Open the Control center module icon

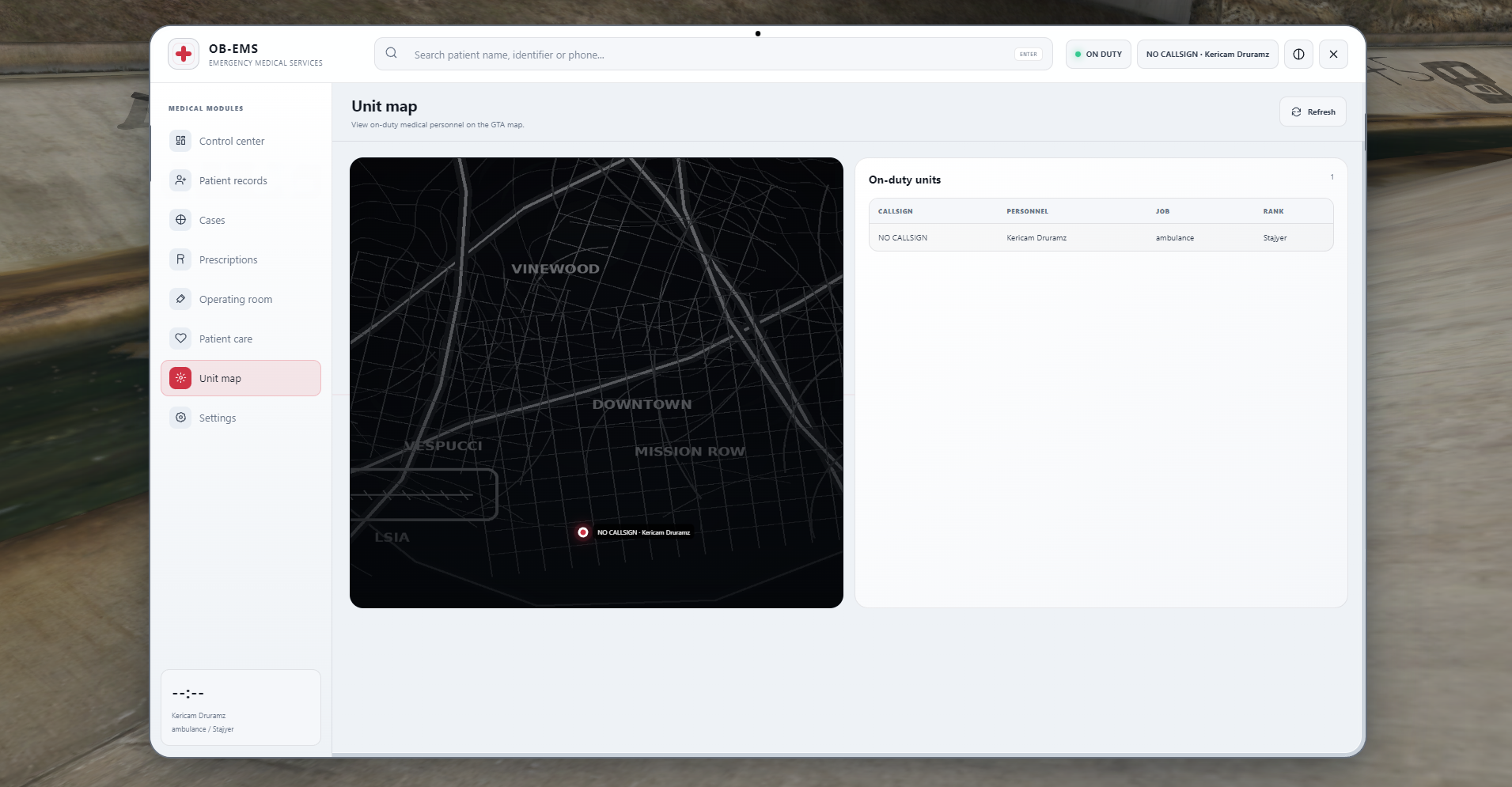tap(180, 141)
